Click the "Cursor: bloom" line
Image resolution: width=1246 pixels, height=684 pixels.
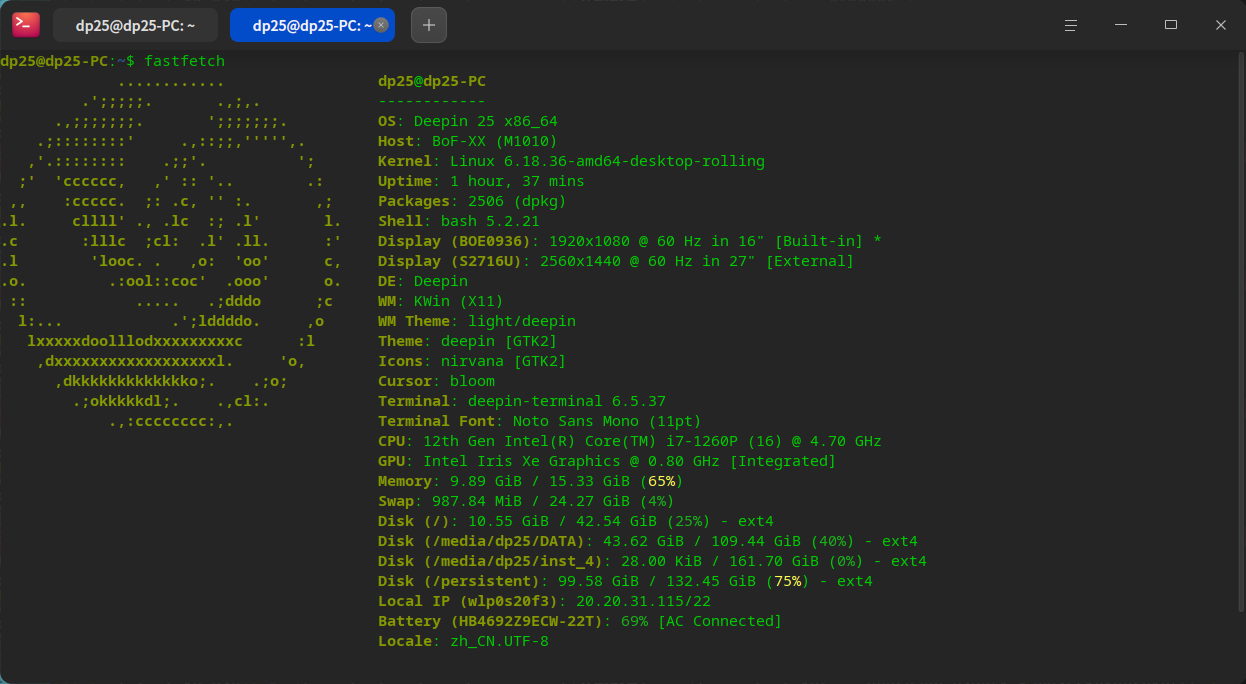436,381
